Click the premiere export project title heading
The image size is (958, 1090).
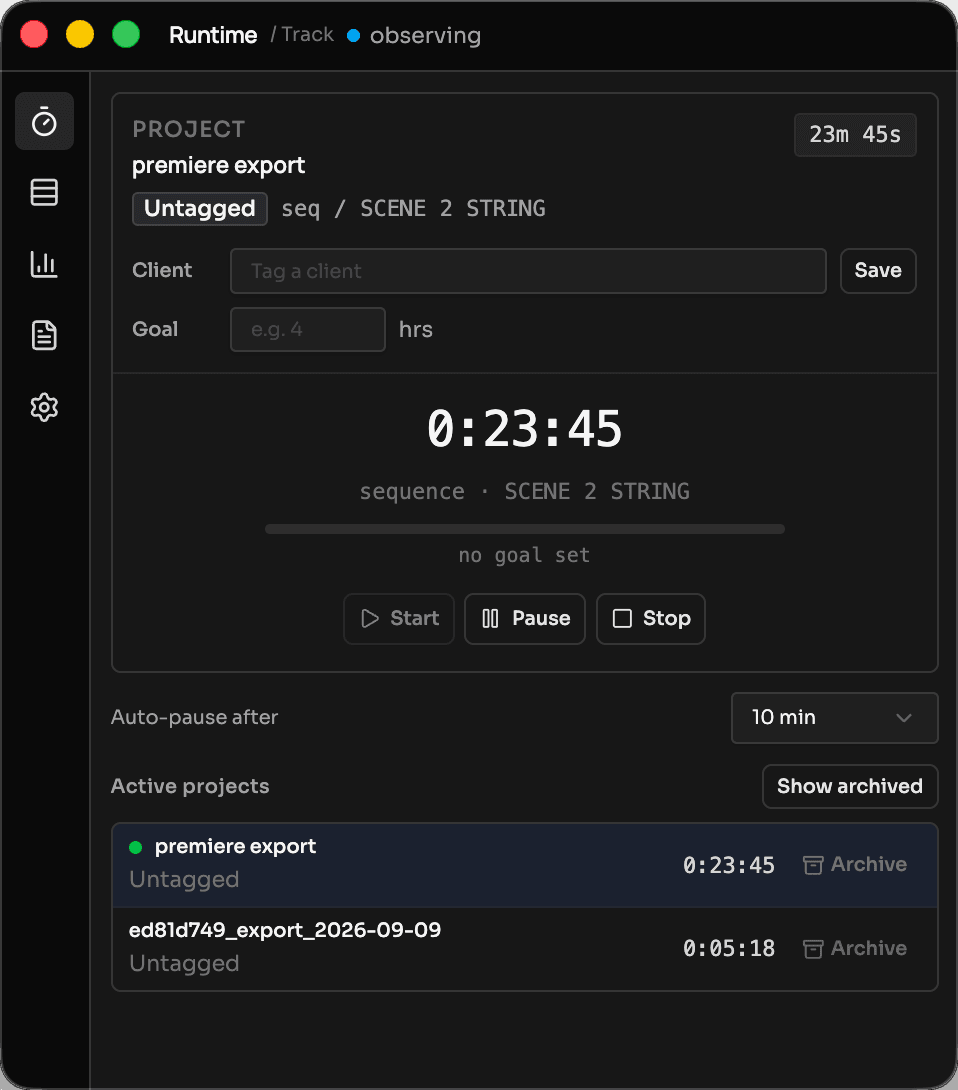[218, 166]
